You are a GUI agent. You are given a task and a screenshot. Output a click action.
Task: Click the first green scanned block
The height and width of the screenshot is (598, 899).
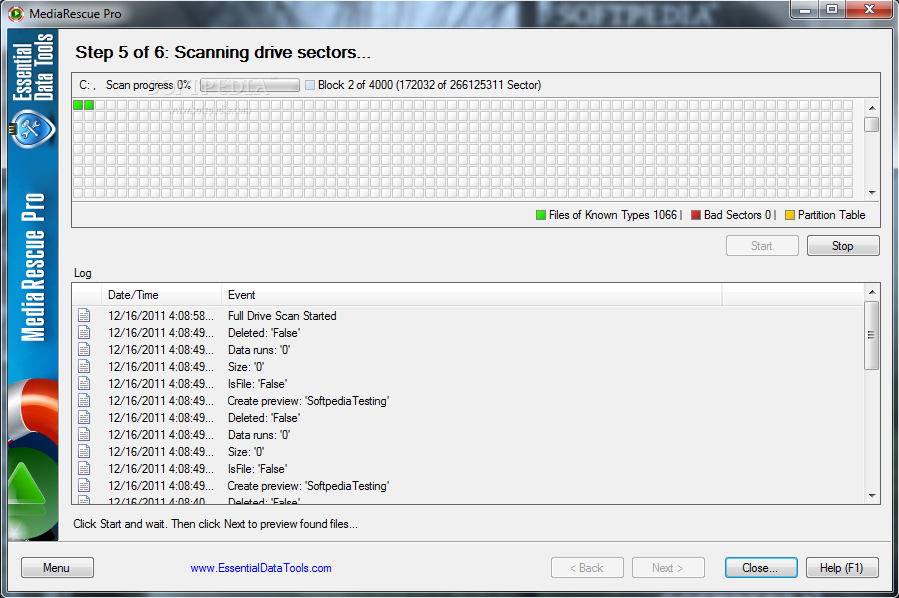[78, 105]
